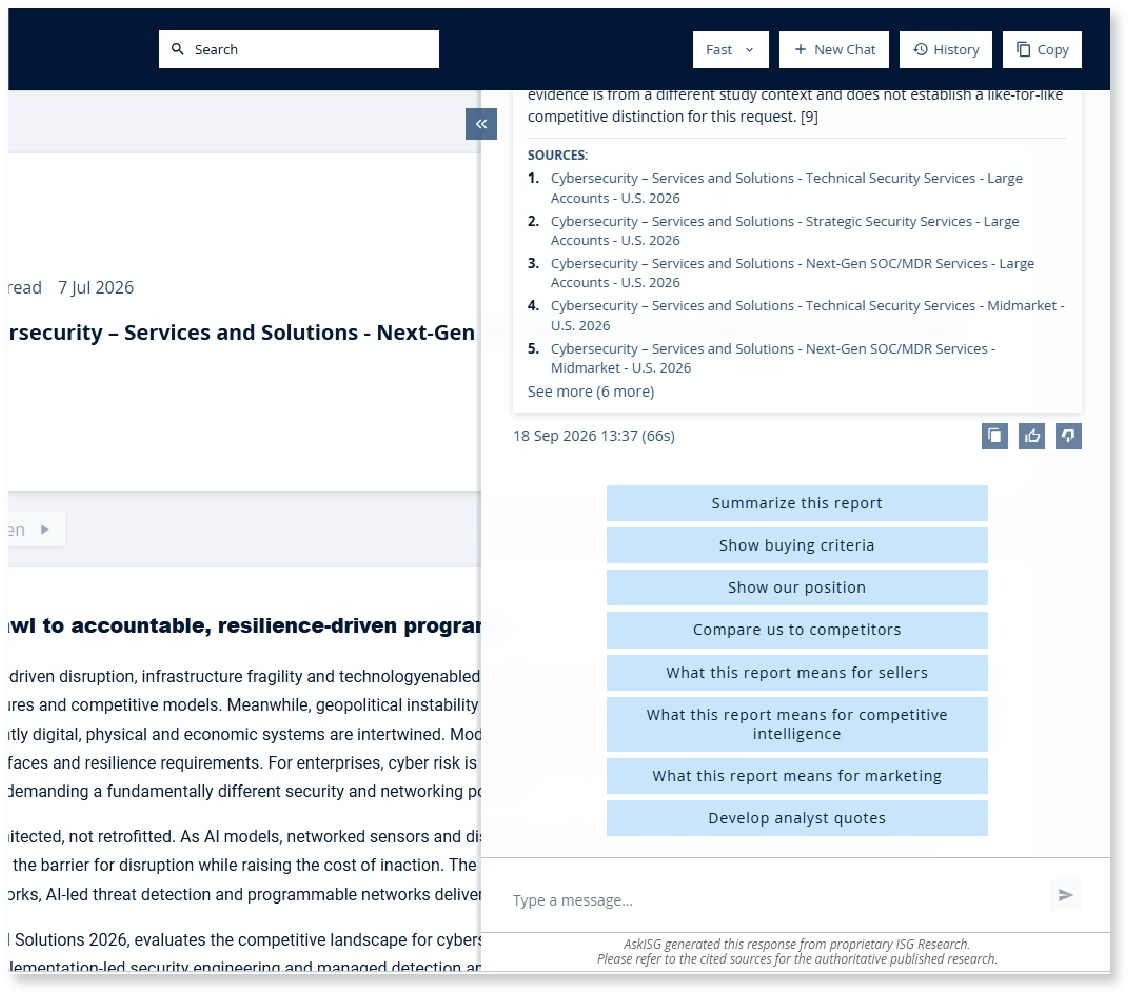Open Technical Security Services Midmarket source
Image resolution: width=1133 pixels, height=997 pixels.
coord(807,316)
